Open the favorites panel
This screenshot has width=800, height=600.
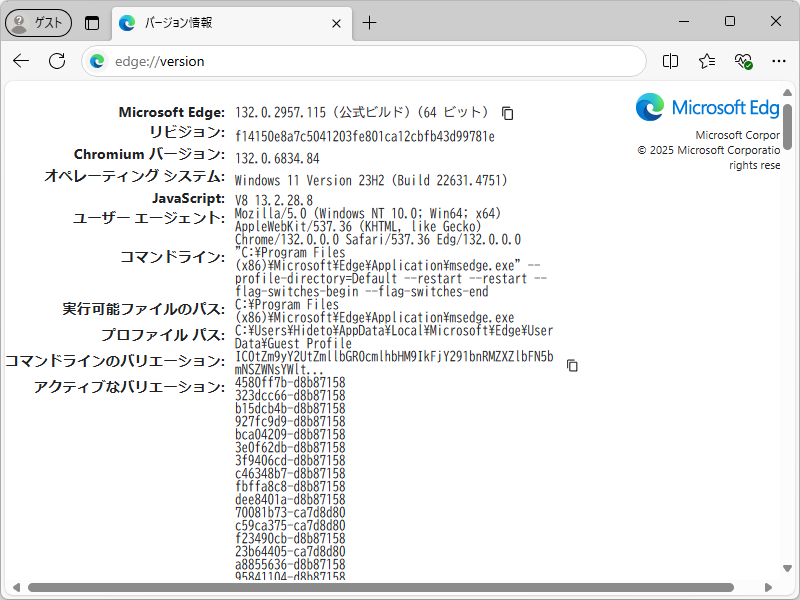706,61
